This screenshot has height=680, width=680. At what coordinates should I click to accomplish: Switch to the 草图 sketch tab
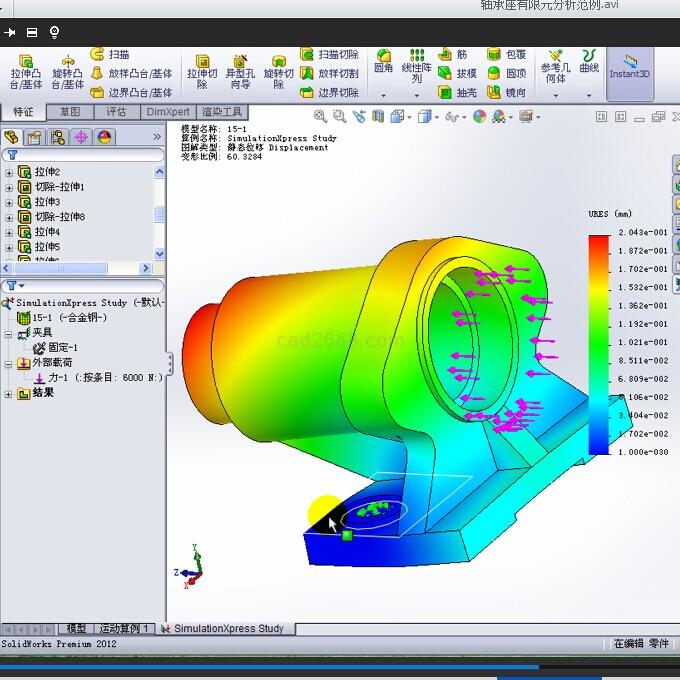coord(70,112)
